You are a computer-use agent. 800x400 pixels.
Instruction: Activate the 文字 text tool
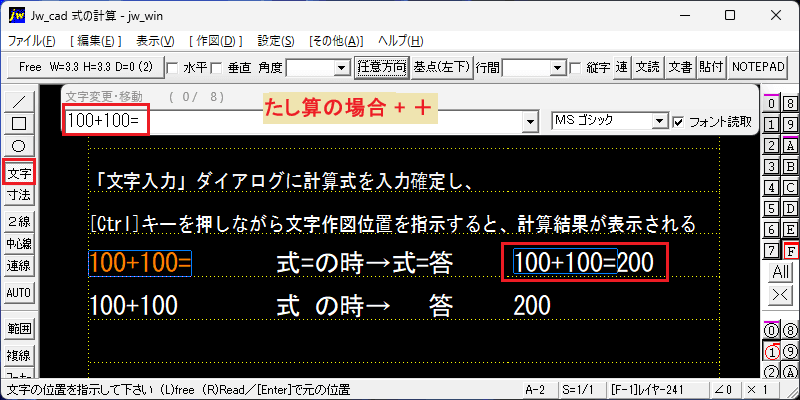click(19, 171)
